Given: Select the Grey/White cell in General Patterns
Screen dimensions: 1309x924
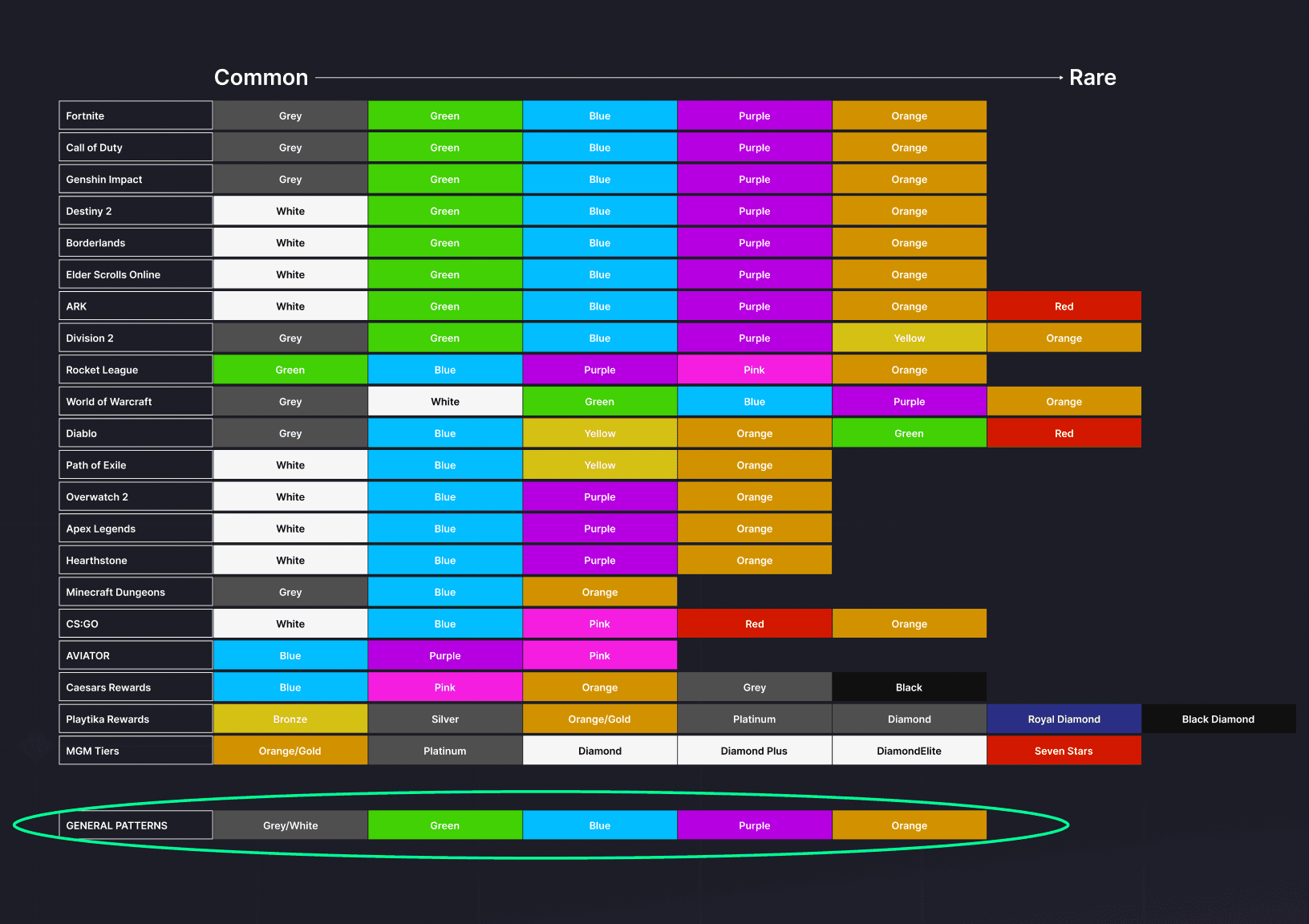Looking at the screenshot, I should click(290, 825).
